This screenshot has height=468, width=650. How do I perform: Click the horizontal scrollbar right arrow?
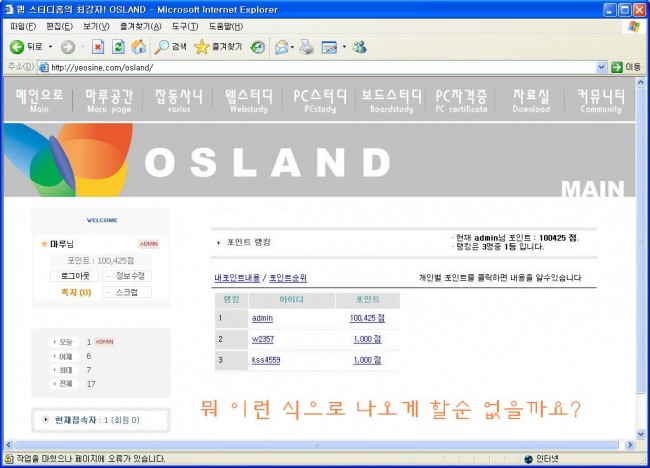tap(630, 445)
